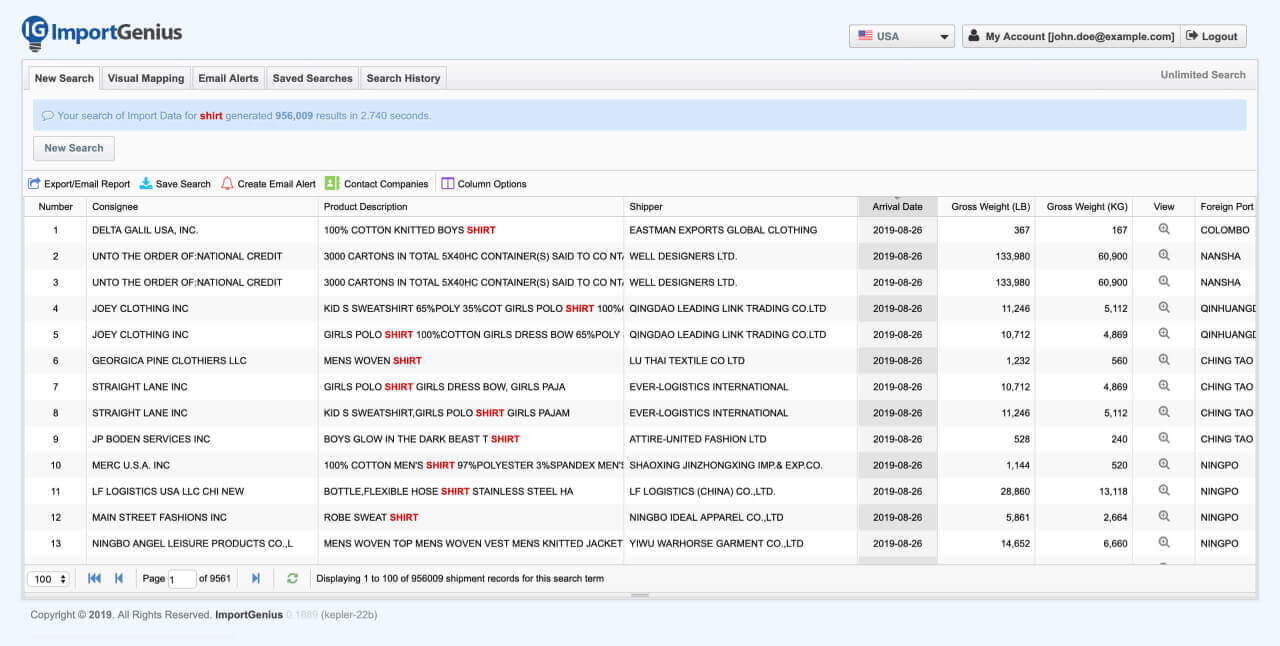Jump to the first page of results

tap(94, 578)
